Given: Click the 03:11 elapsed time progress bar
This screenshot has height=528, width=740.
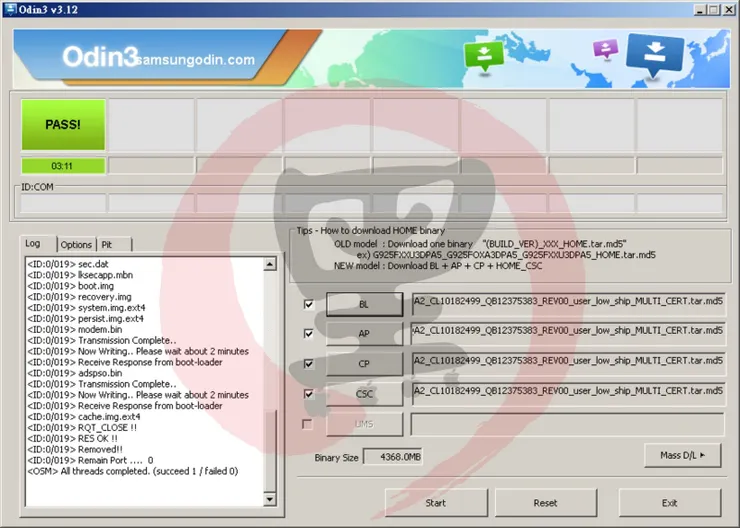Looking at the screenshot, I should tap(63, 166).
